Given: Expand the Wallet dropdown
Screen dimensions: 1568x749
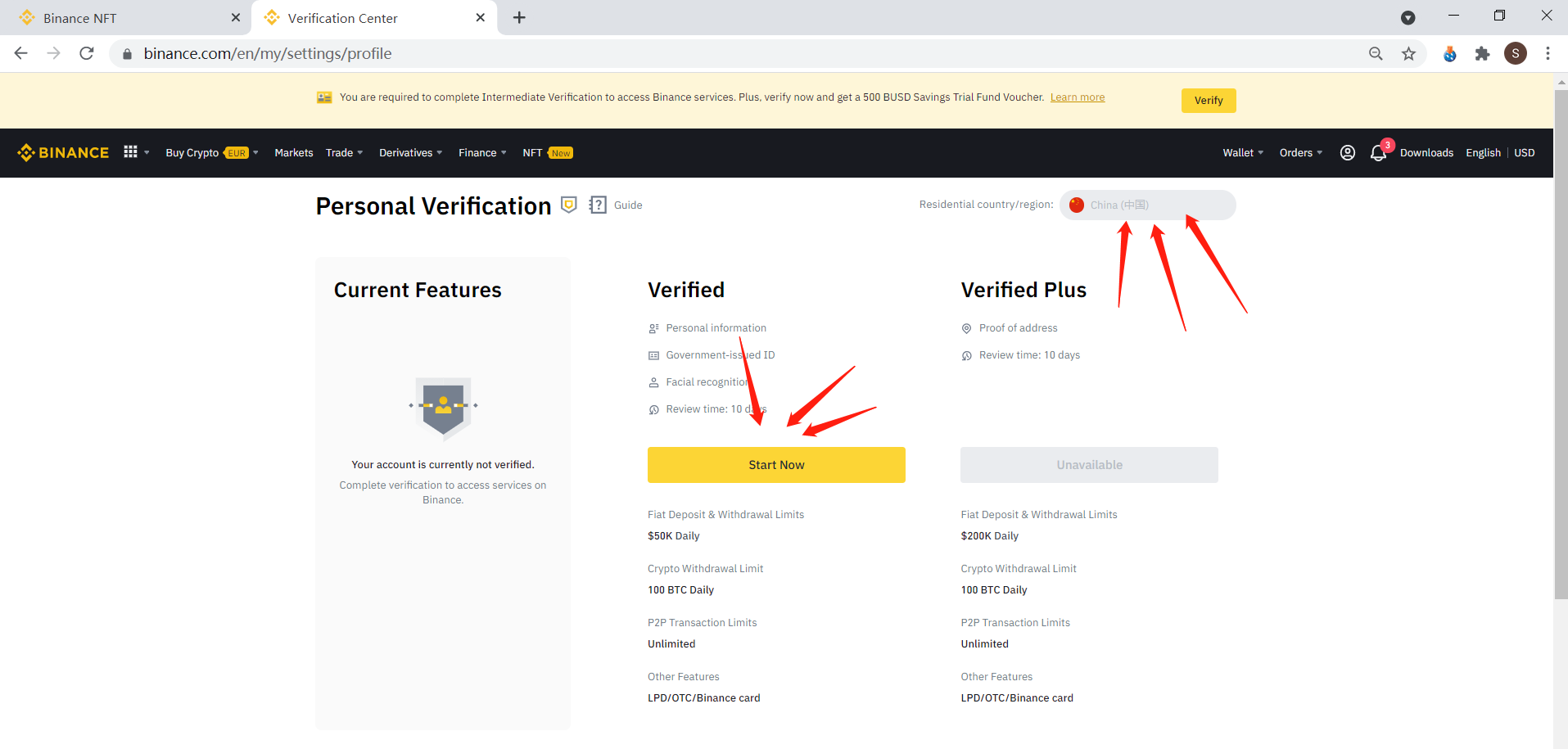Looking at the screenshot, I should [x=1244, y=152].
